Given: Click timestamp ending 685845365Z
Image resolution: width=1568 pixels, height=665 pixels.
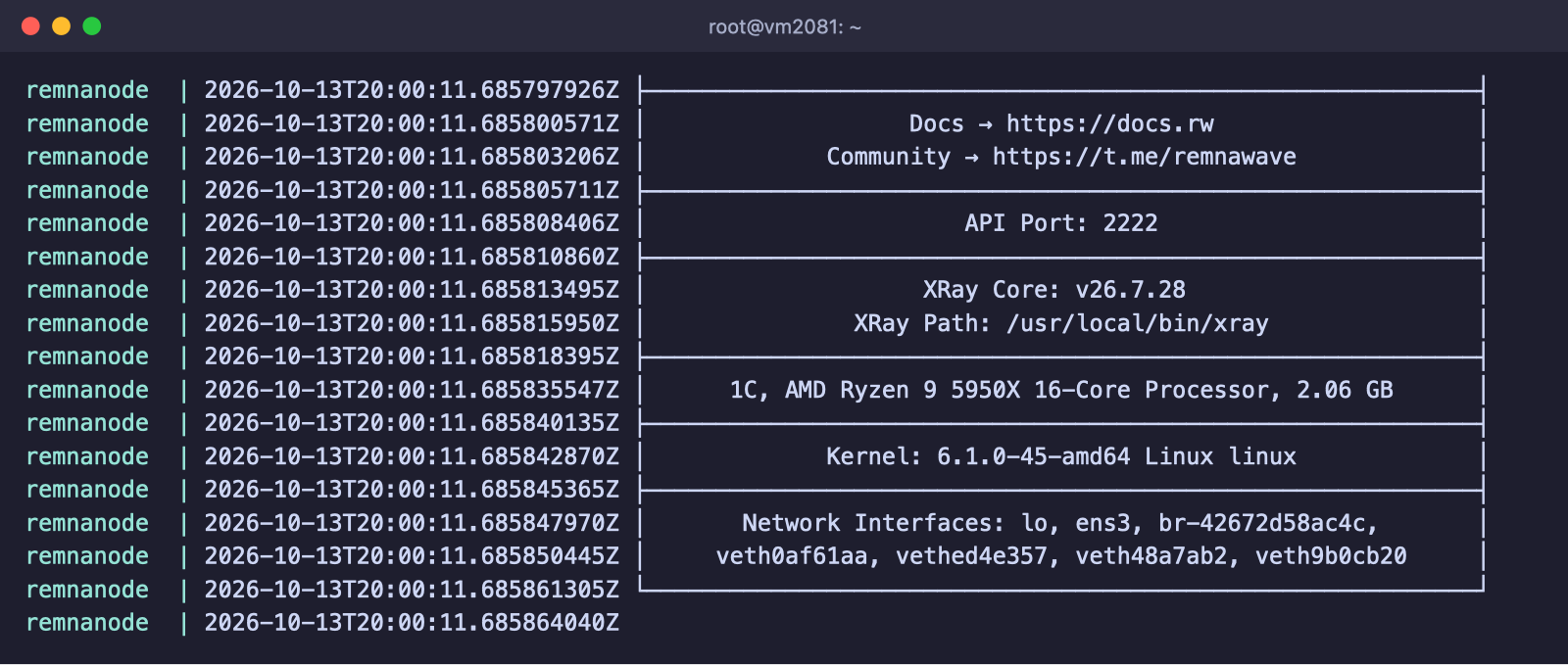Looking at the screenshot, I should click(x=412, y=490).
